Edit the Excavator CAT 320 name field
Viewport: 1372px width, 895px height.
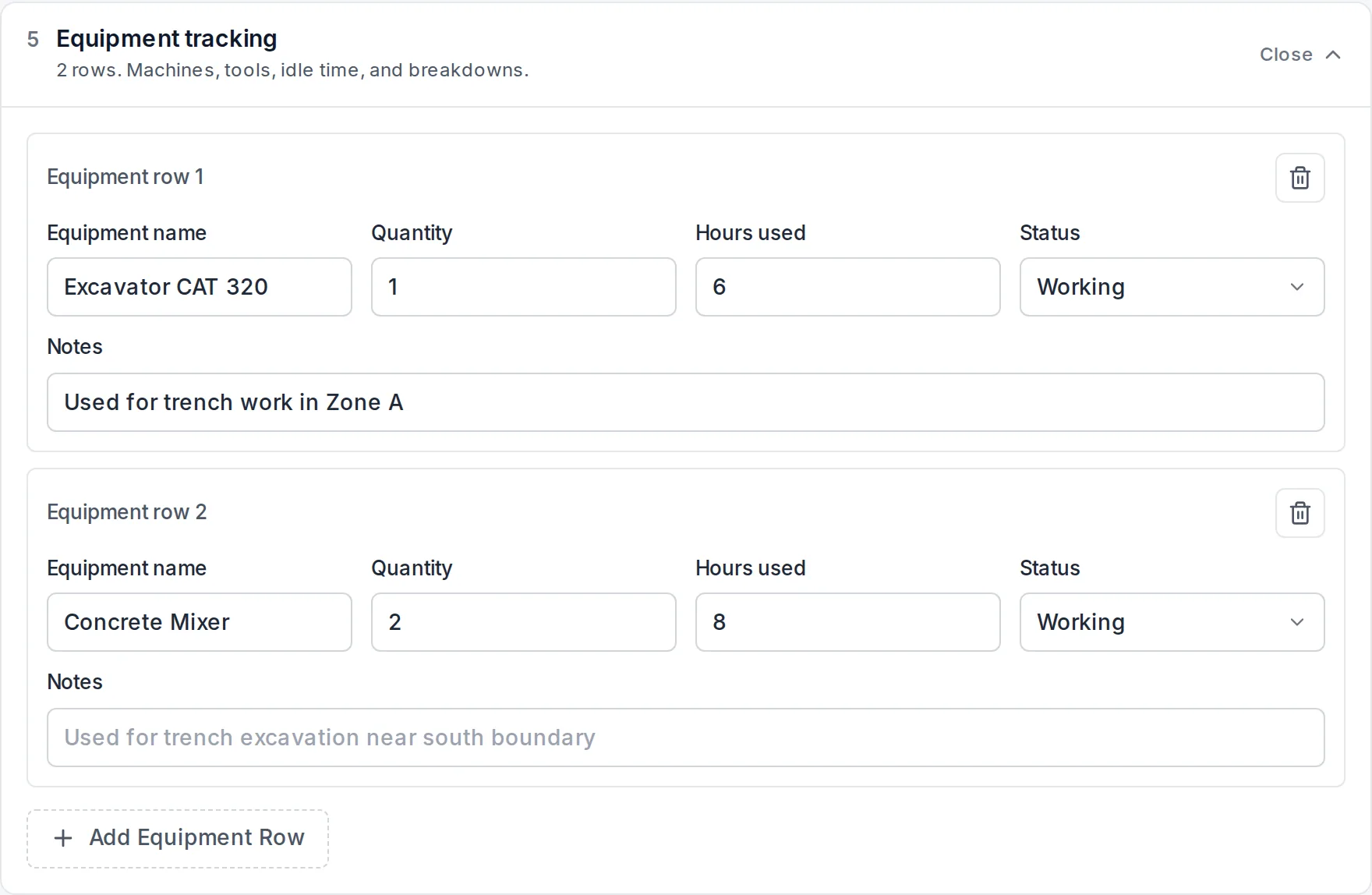click(x=200, y=287)
